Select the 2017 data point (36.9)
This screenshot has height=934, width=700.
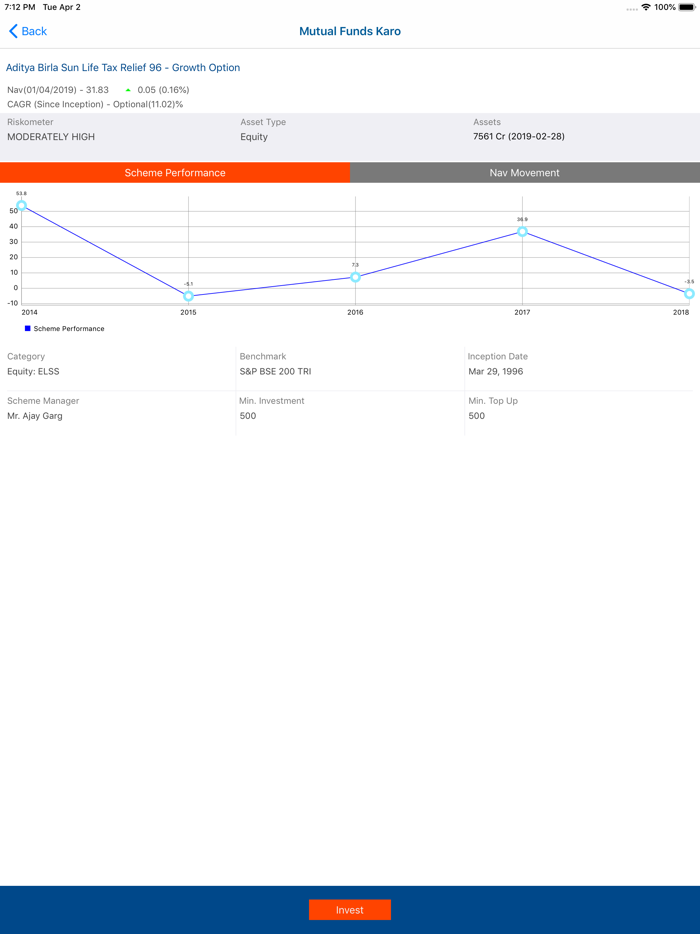click(x=522, y=231)
